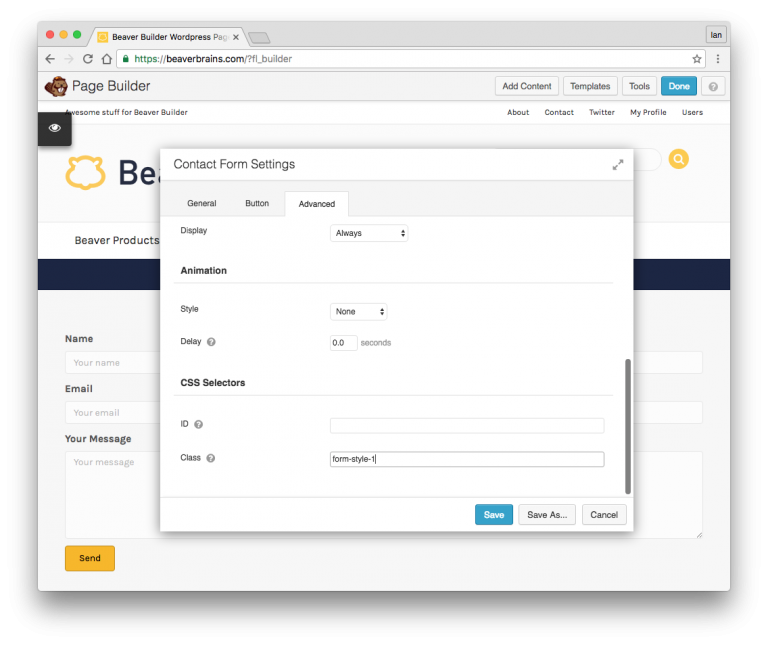Click the Your name input field

click(x=114, y=363)
